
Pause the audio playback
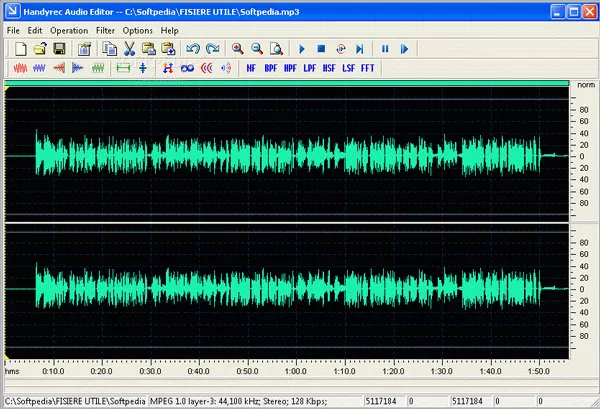point(385,48)
